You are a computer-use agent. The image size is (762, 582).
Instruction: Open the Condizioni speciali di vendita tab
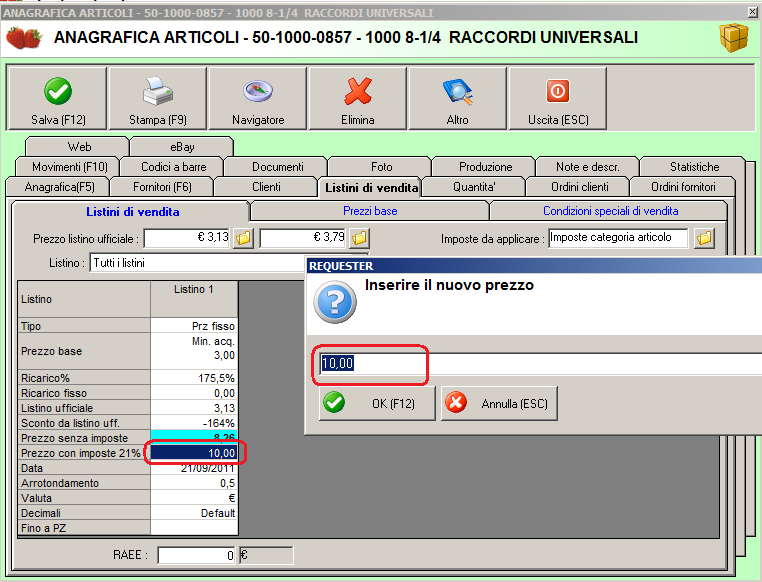click(x=610, y=211)
